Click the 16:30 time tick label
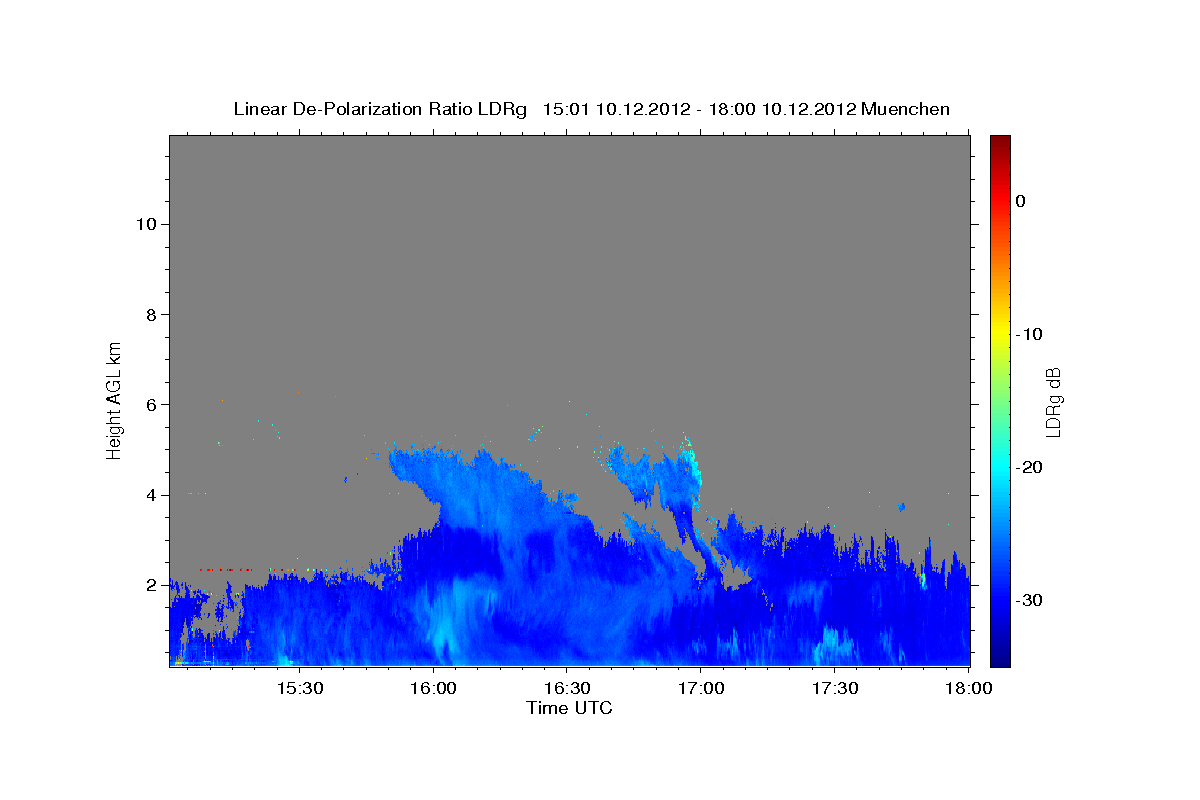This screenshot has width=1200, height=800. tap(566, 689)
